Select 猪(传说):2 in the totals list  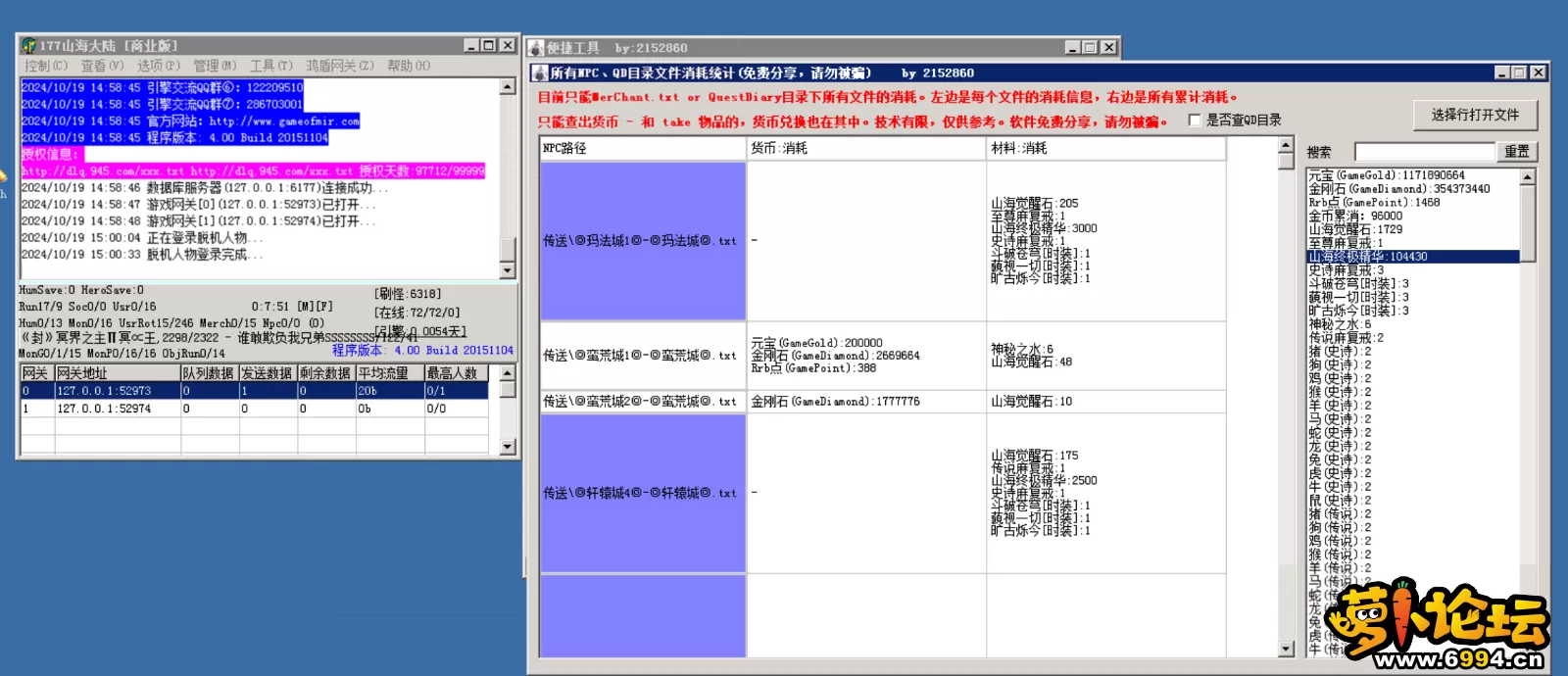[x=1413, y=514]
